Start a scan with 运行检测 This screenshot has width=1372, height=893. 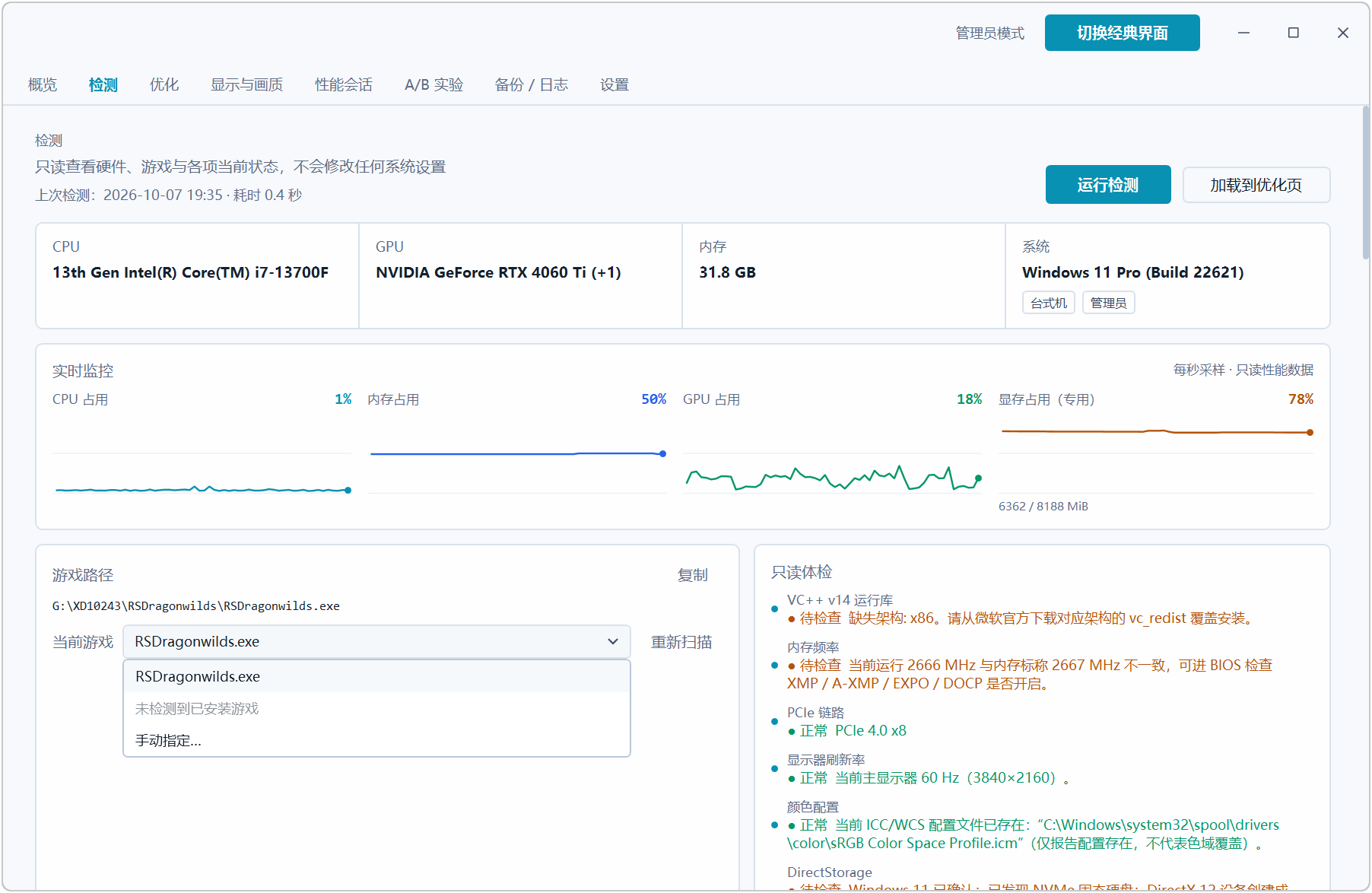pyautogui.click(x=1108, y=185)
